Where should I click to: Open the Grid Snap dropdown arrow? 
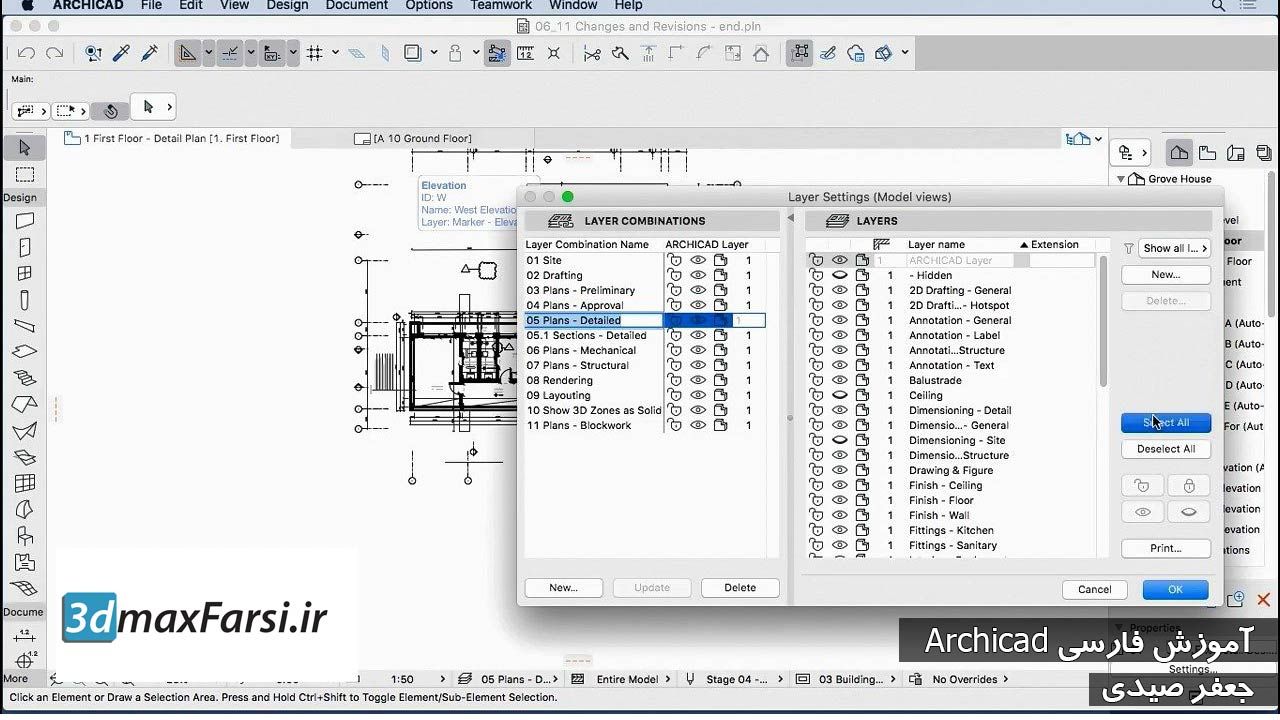(x=335, y=53)
